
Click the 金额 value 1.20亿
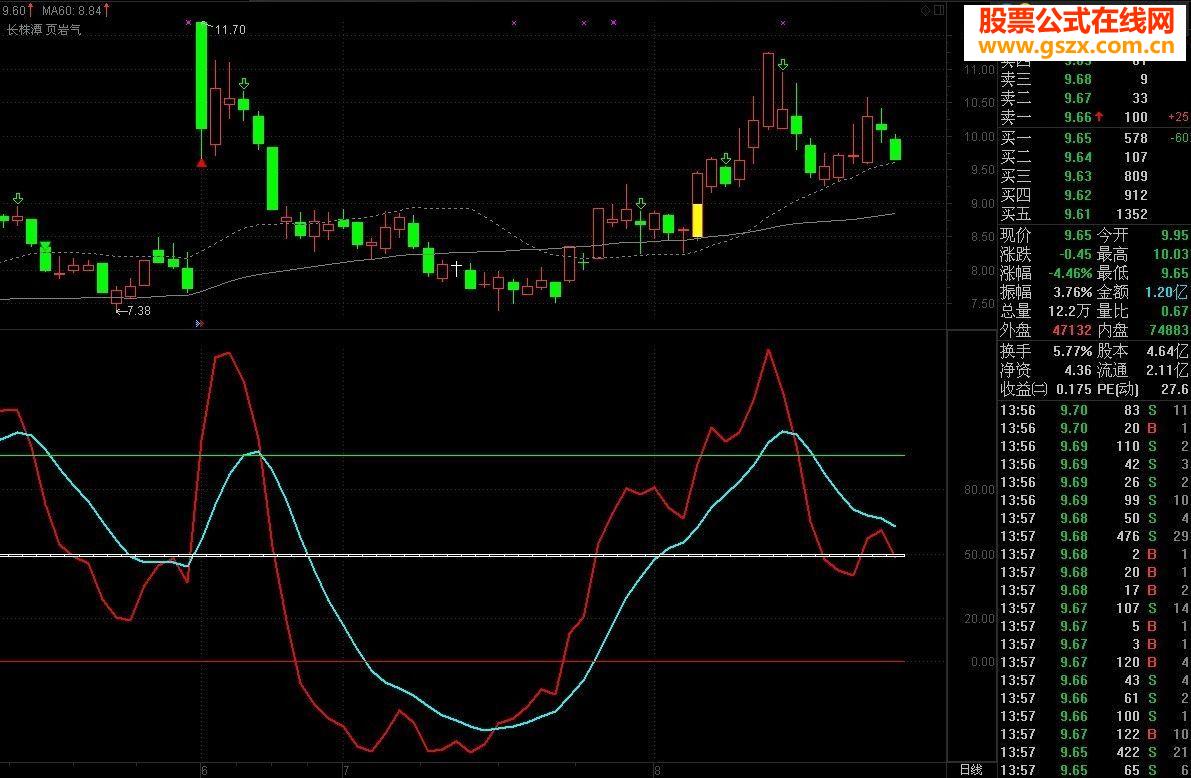[x=1167, y=292]
